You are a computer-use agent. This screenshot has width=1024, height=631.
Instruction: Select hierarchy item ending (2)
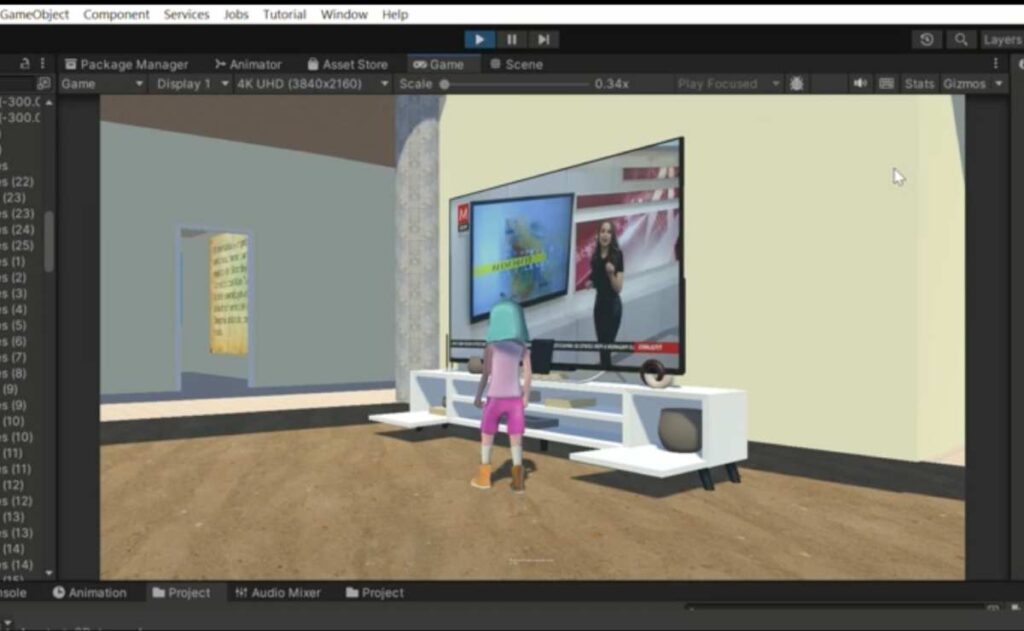pos(14,278)
